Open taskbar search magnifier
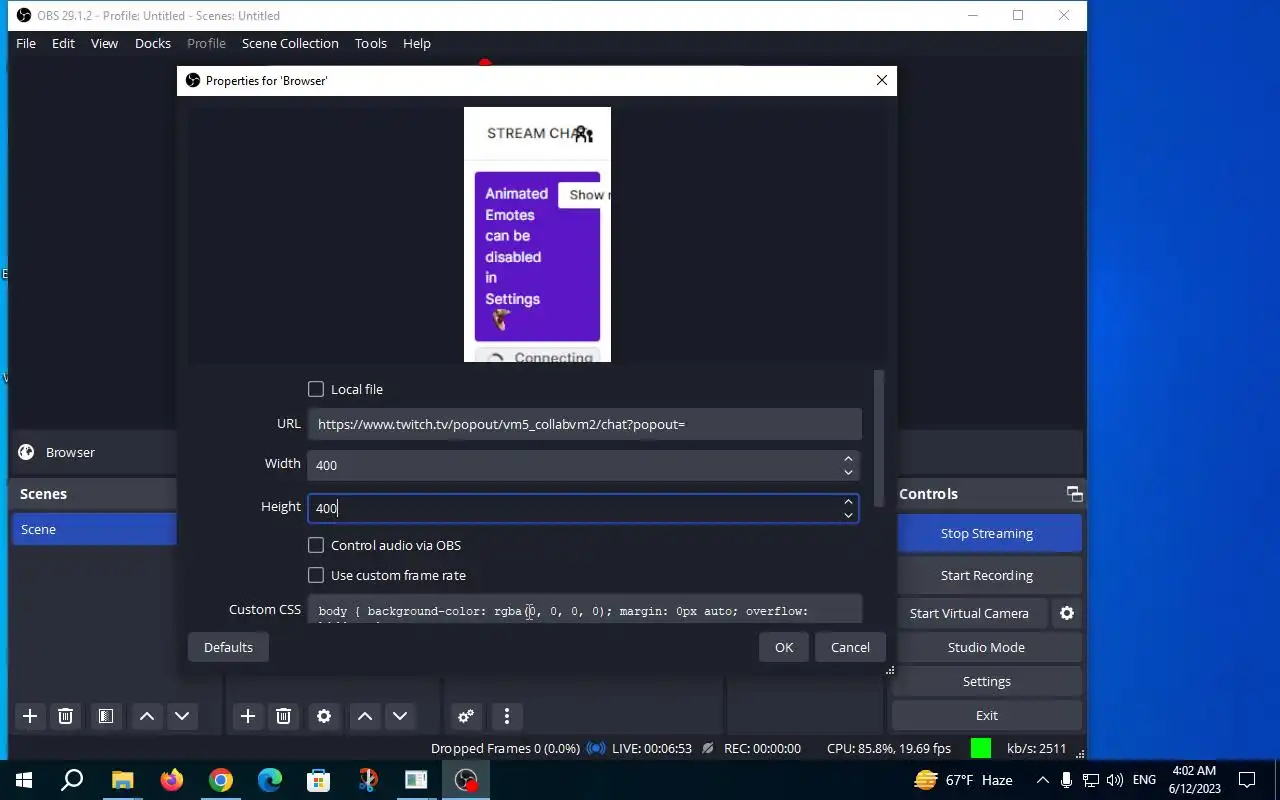 (x=72, y=780)
